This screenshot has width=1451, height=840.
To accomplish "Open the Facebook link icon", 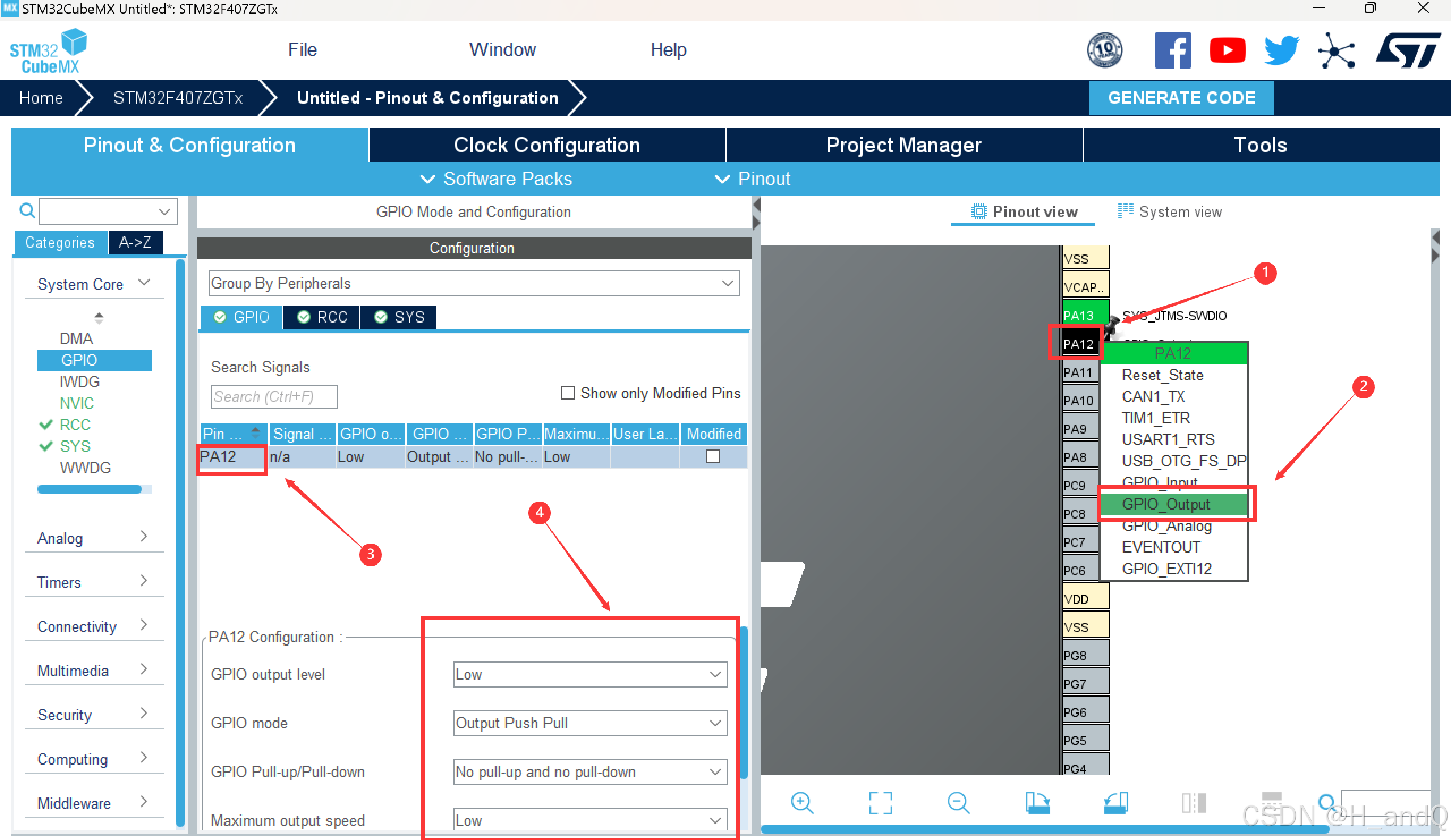I will [1172, 50].
